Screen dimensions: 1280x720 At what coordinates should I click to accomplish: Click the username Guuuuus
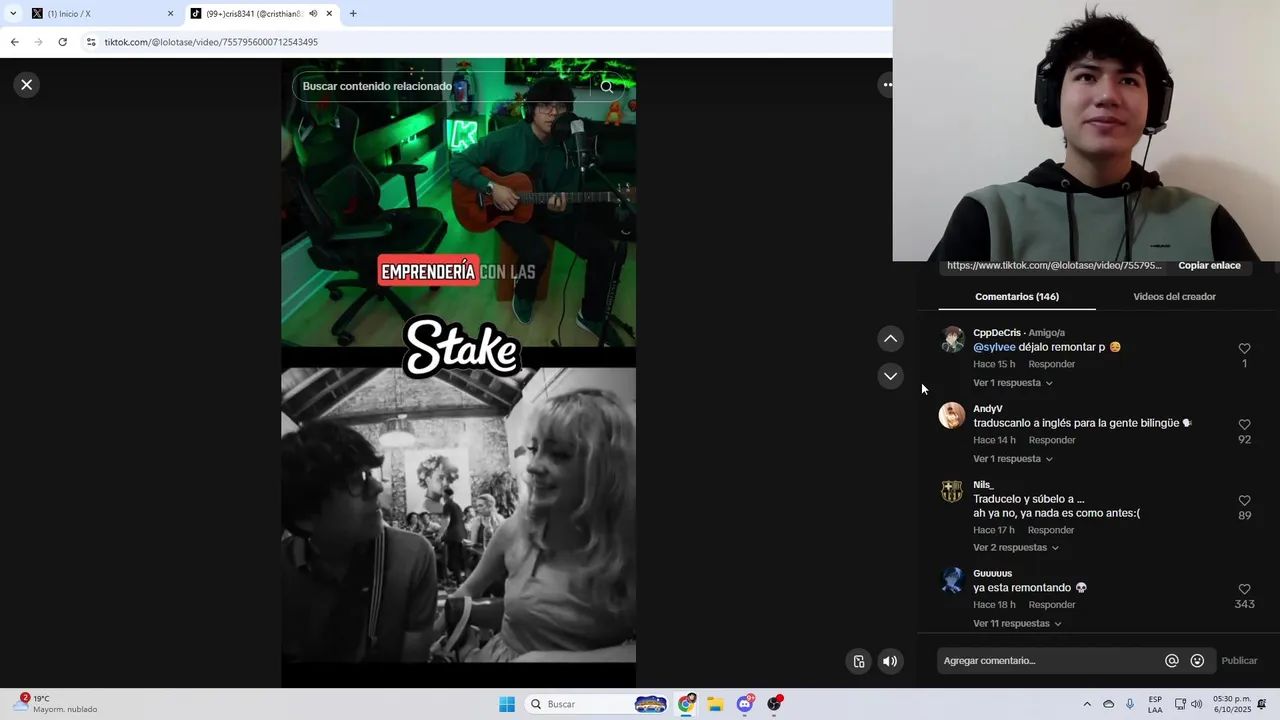click(x=993, y=574)
